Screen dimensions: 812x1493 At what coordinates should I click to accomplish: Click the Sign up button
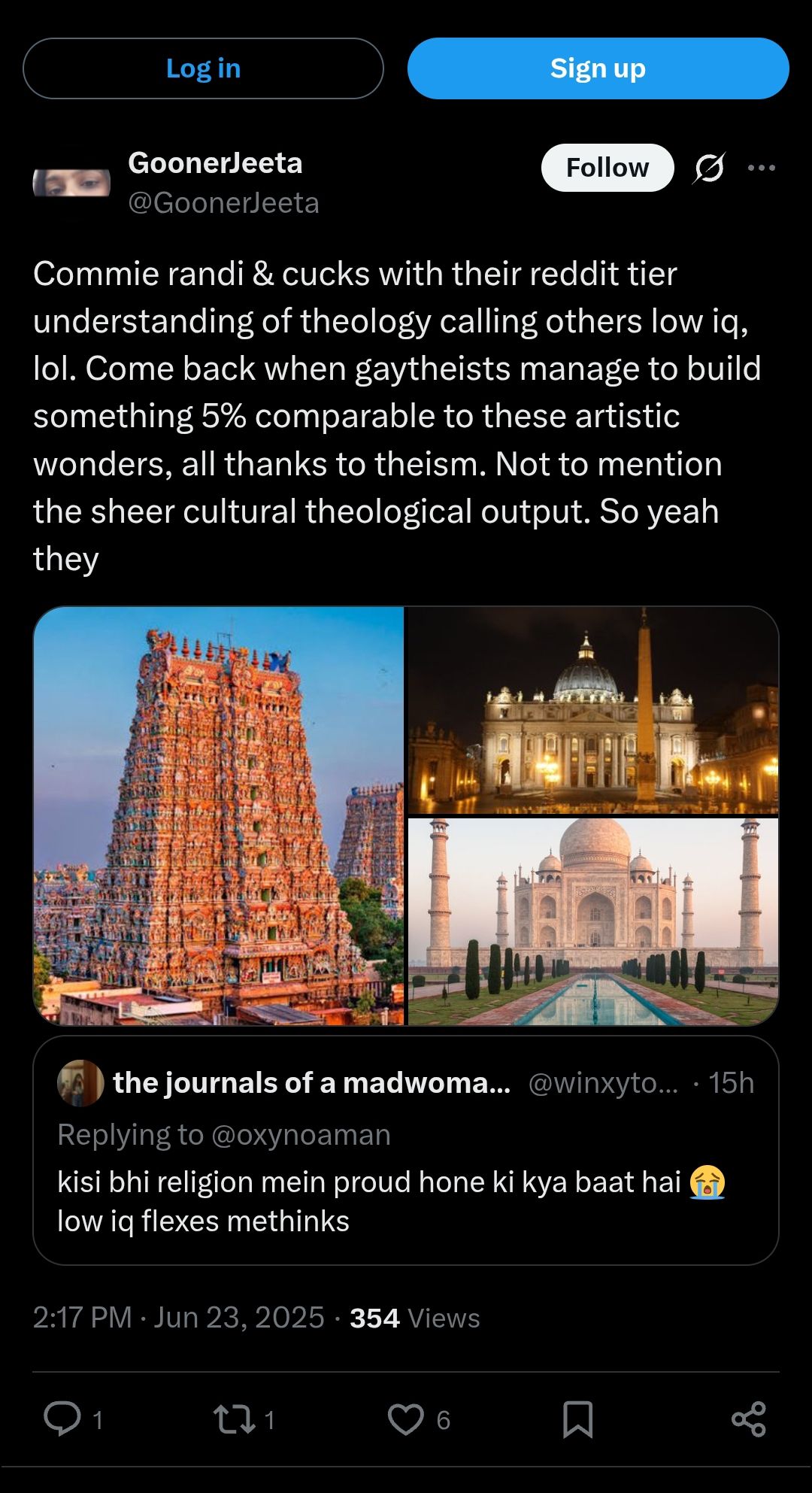click(x=598, y=68)
